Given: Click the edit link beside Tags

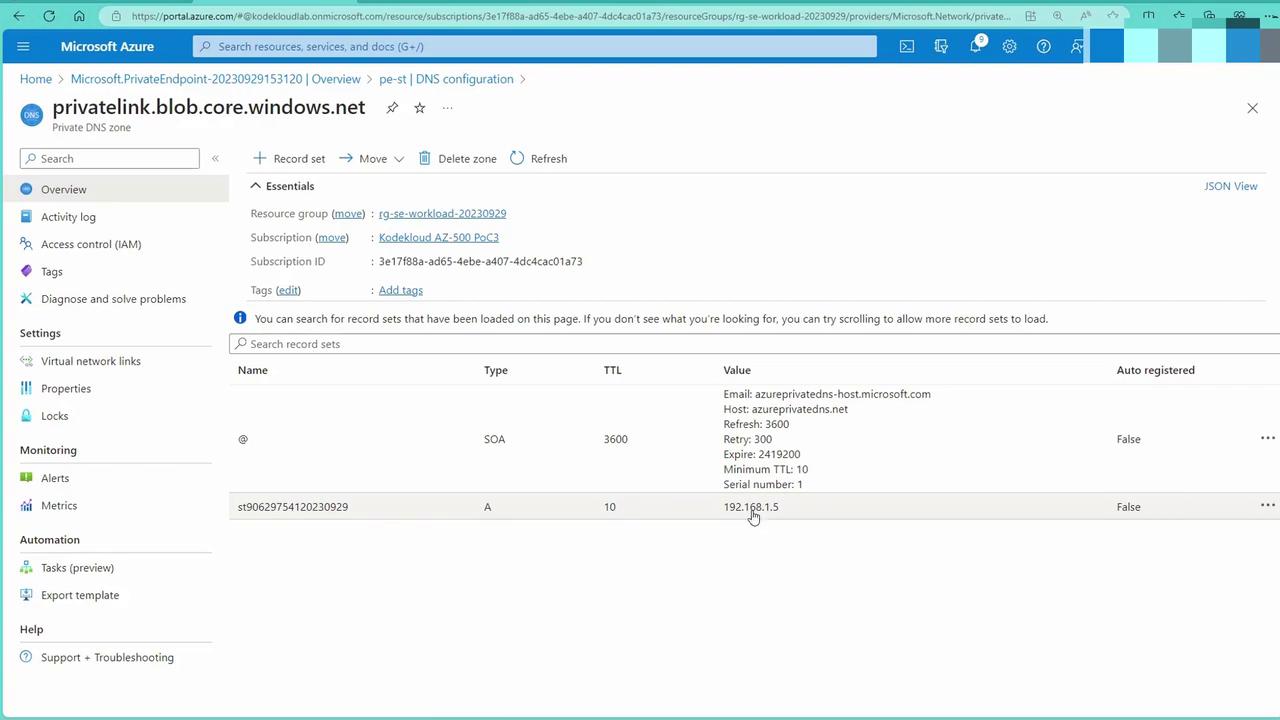Looking at the screenshot, I should (x=288, y=290).
